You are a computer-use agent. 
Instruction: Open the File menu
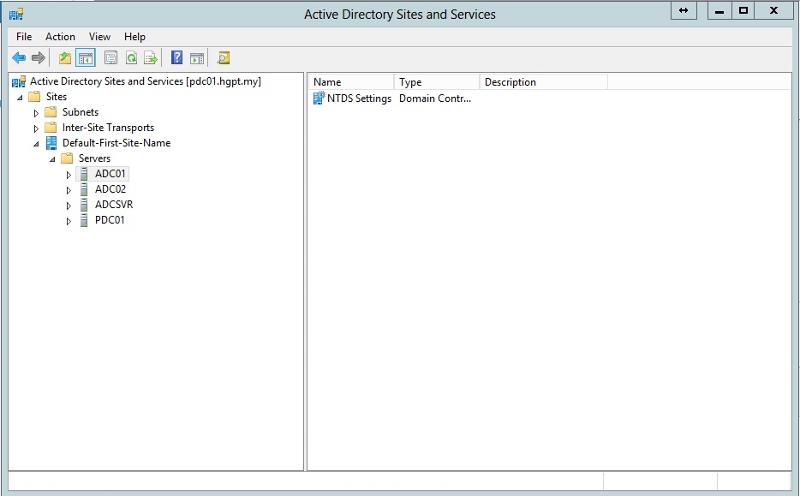[x=24, y=36]
